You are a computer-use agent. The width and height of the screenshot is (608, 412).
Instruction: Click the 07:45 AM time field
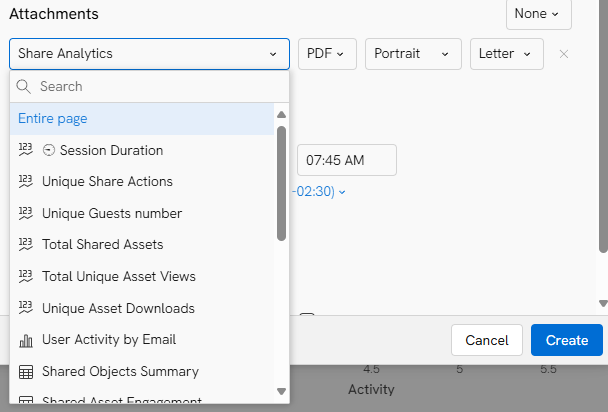(x=347, y=160)
